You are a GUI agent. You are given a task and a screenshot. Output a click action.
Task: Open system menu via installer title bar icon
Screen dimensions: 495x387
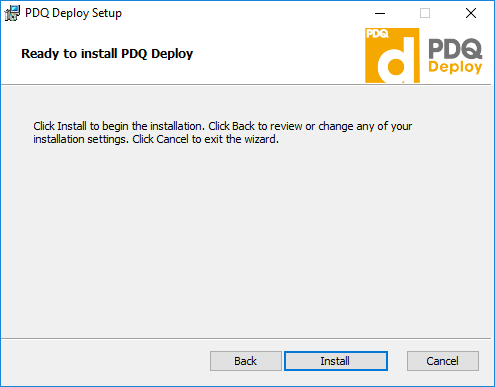(x=12, y=13)
